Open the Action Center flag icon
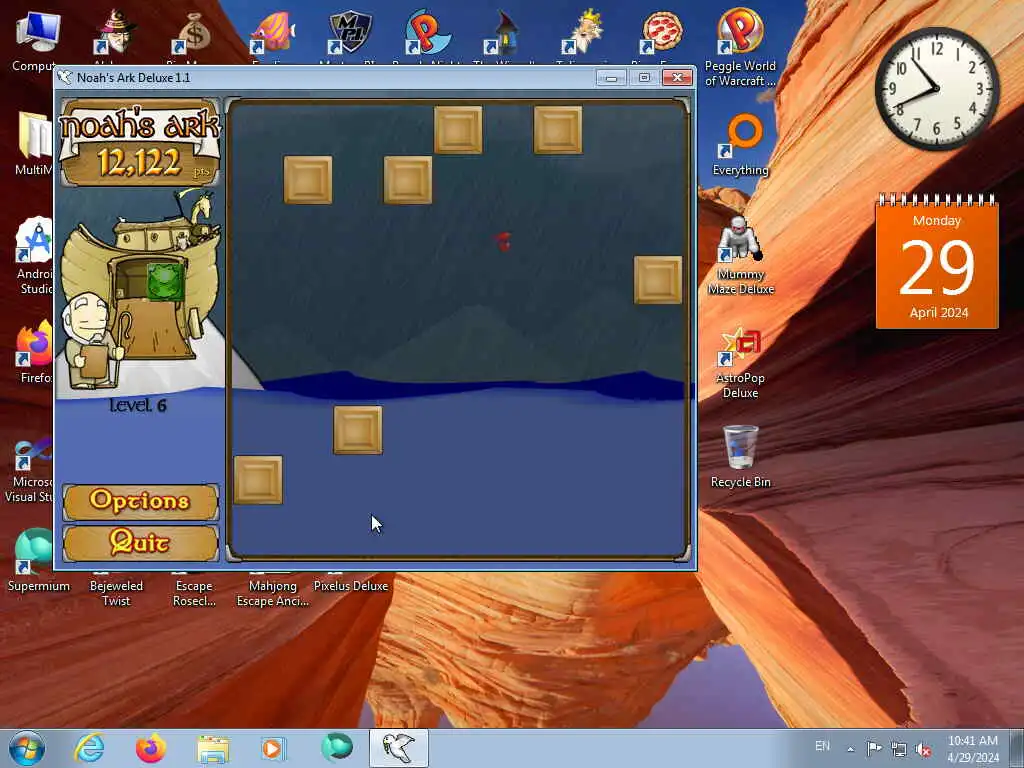The height and width of the screenshot is (768, 1024). coord(874,748)
